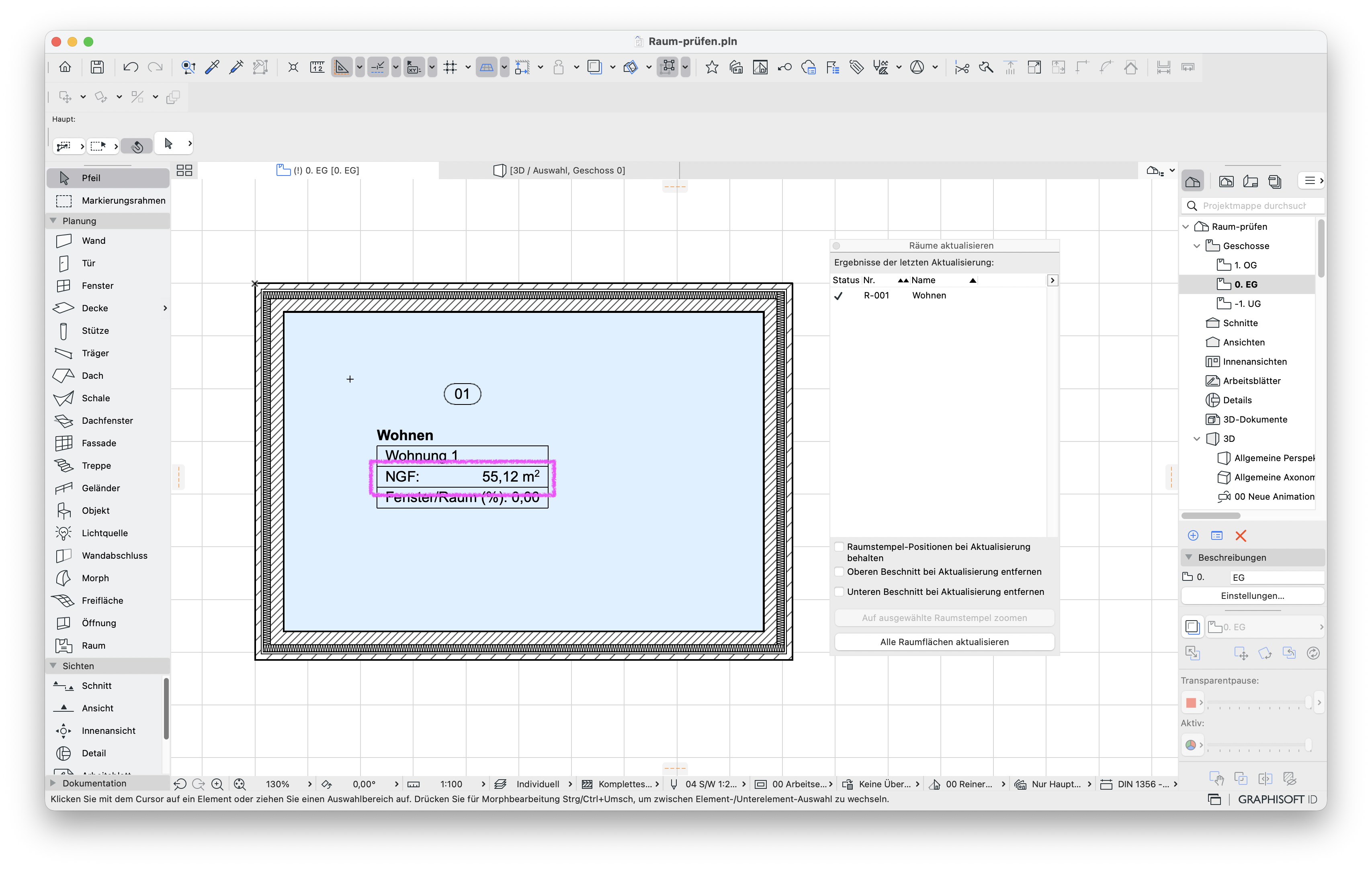Viewport: 1372px width, 870px height.
Task: Select the Wand tool
Action: point(108,241)
